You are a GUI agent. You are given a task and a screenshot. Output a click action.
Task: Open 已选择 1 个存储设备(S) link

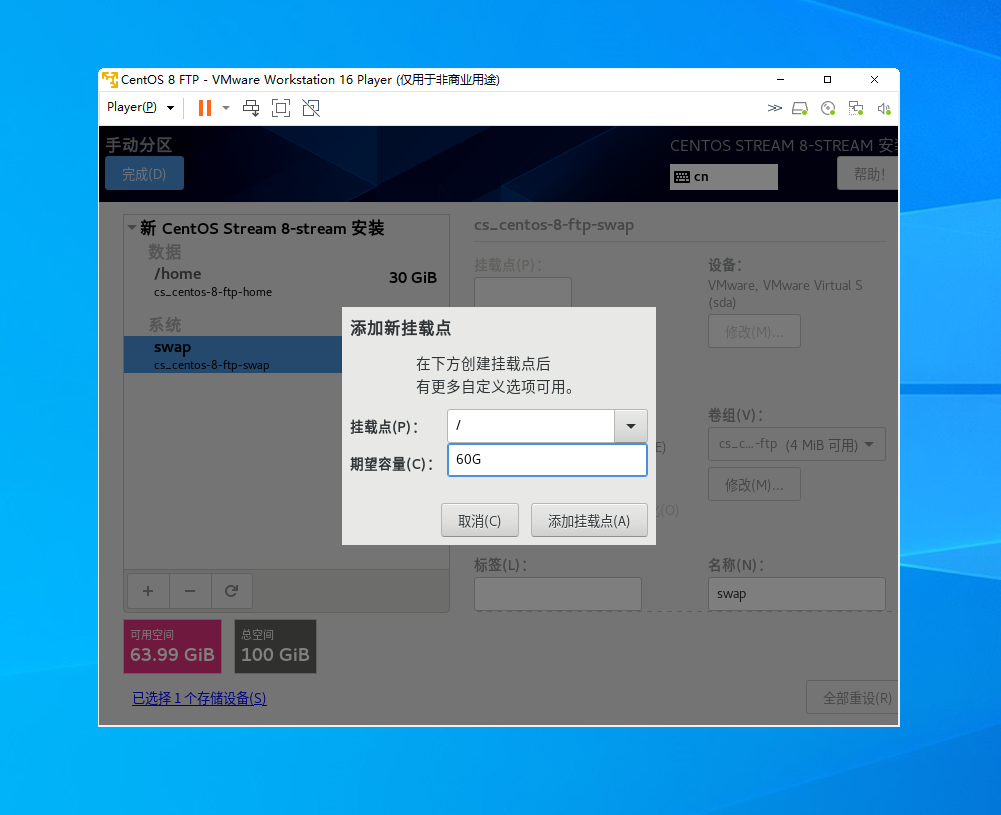click(x=199, y=698)
